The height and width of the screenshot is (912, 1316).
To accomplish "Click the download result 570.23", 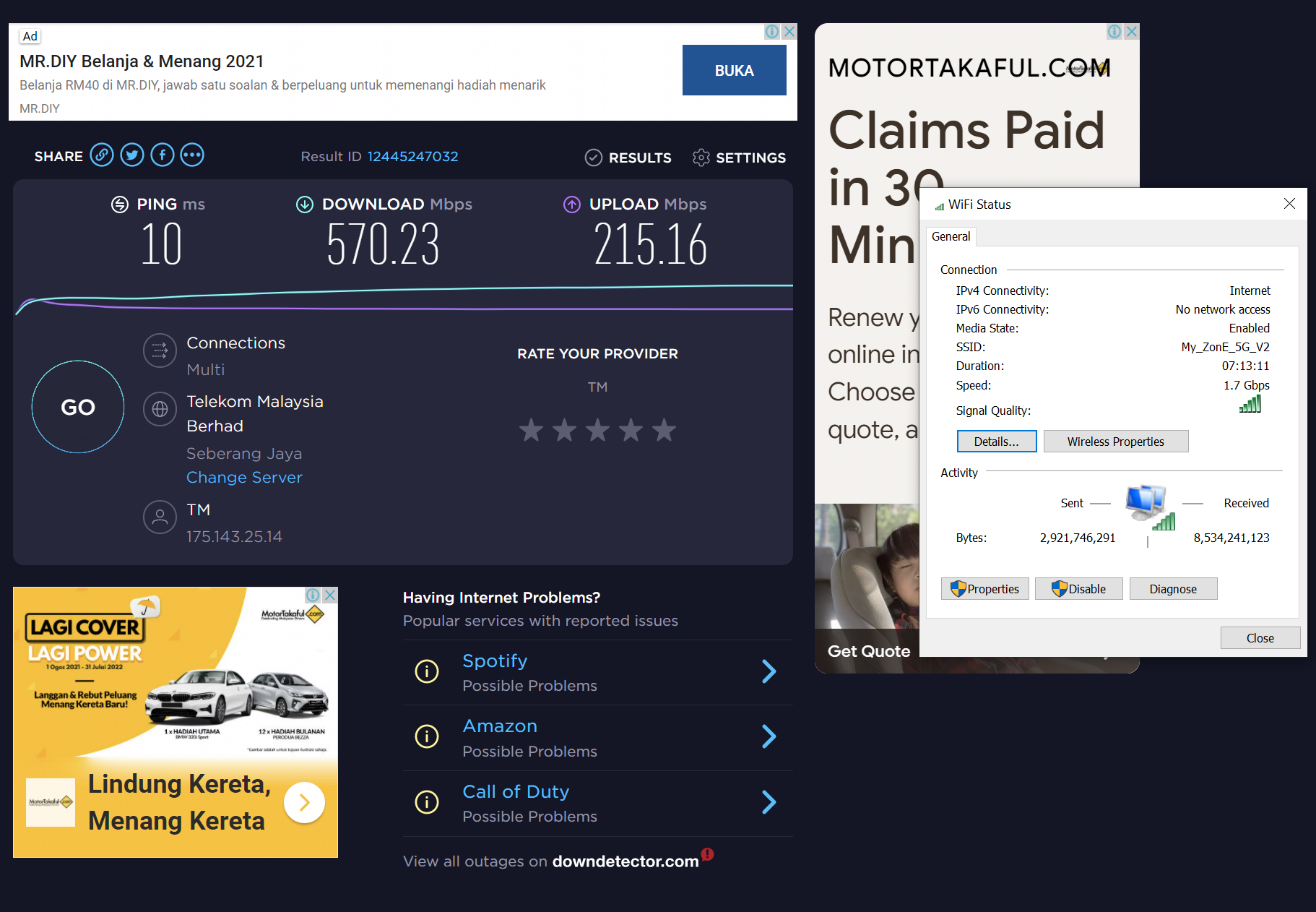I will [383, 244].
